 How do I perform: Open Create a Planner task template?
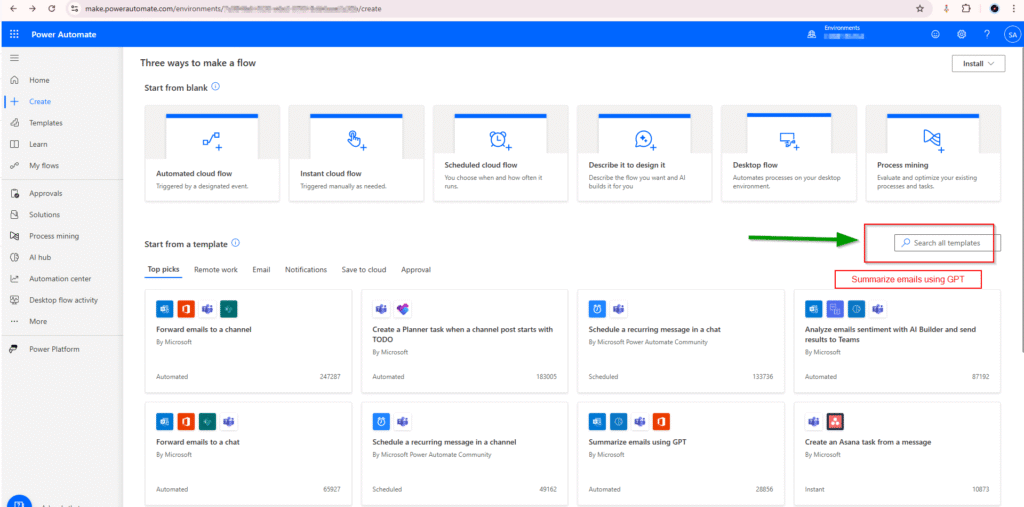[464, 341]
